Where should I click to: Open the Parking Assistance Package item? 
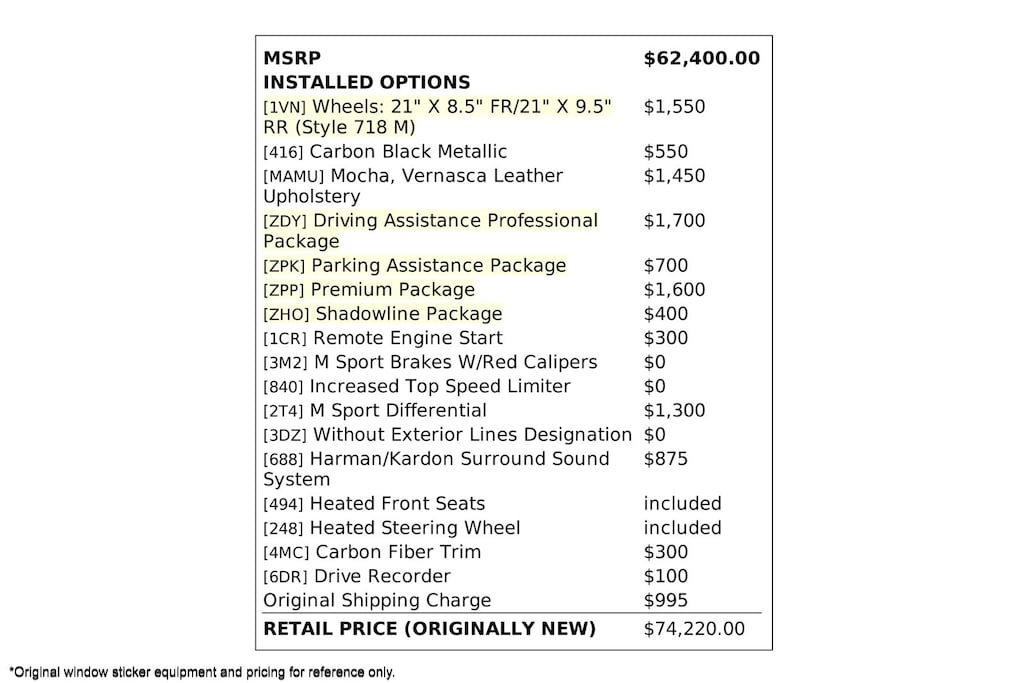coord(415,265)
